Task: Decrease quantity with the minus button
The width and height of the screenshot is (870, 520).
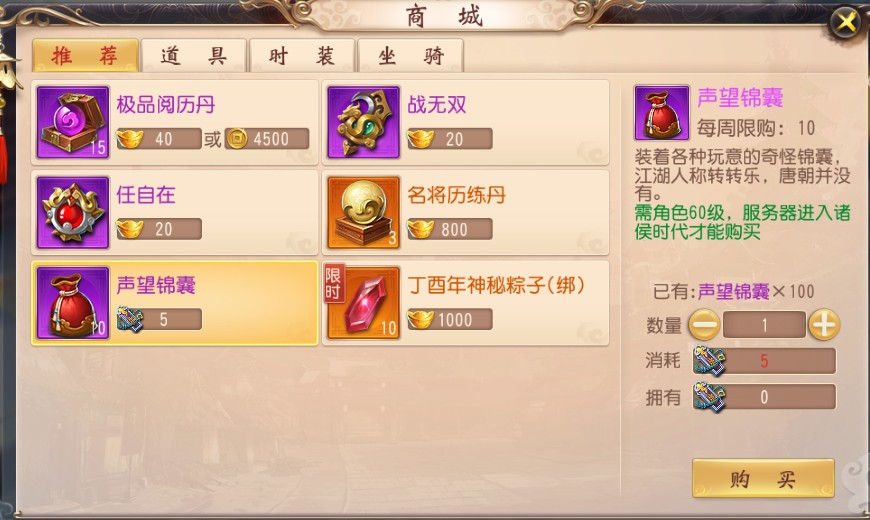Action: coord(704,325)
